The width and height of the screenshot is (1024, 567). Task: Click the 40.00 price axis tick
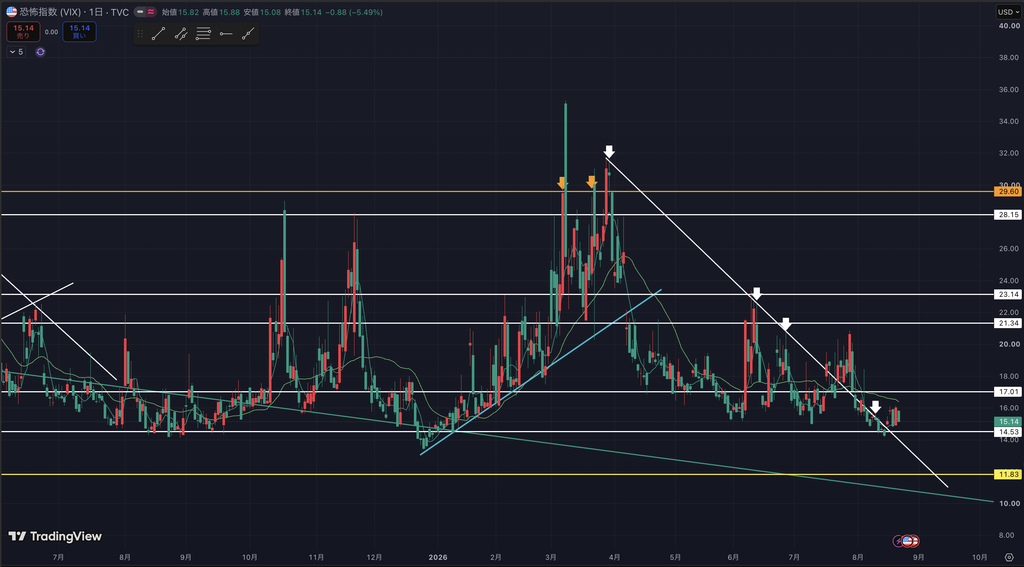click(1010, 25)
